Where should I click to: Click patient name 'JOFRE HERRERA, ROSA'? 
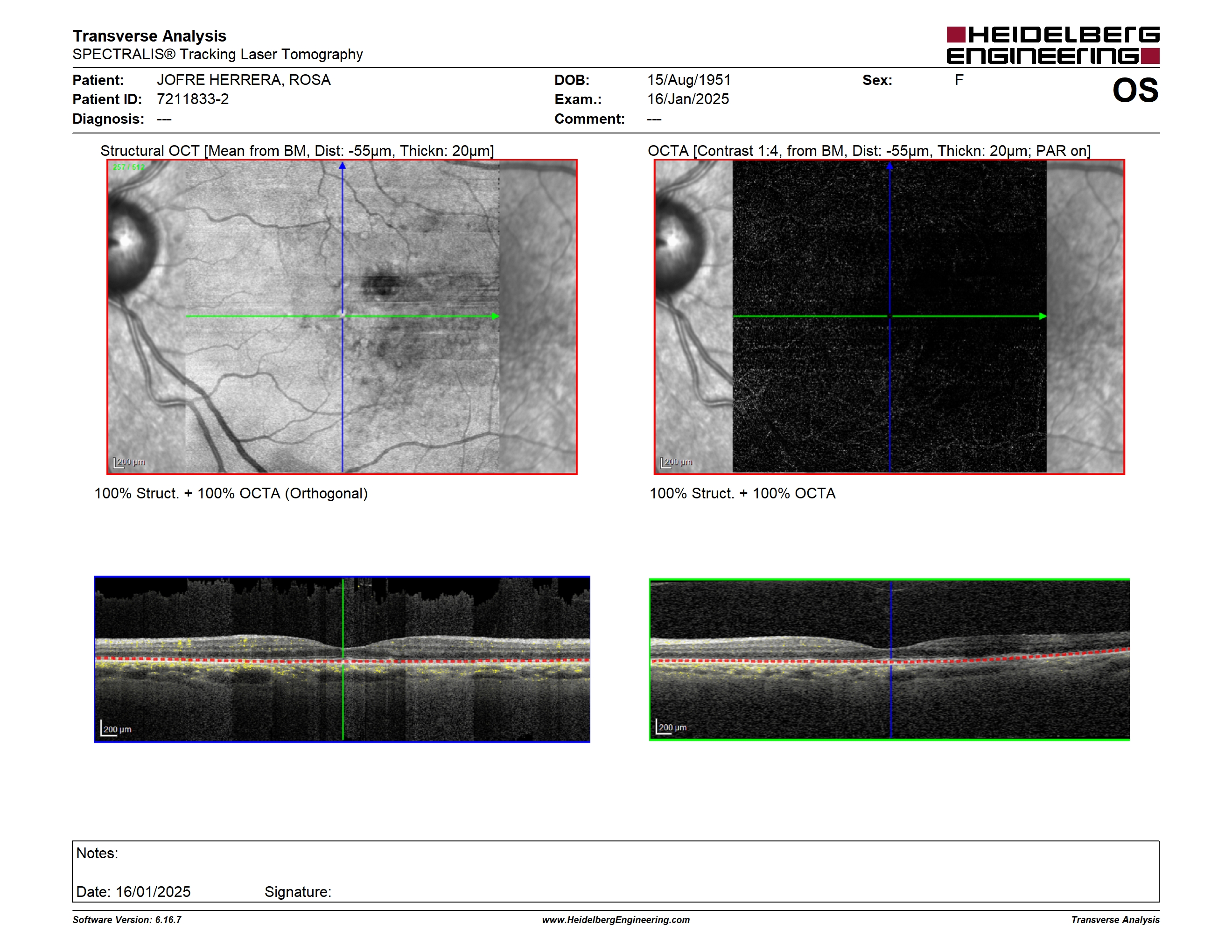(x=244, y=80)
